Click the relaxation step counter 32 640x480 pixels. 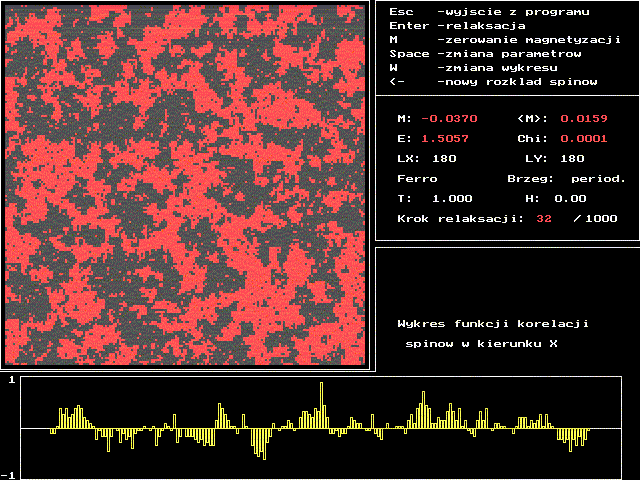click(x=544, y=218)
